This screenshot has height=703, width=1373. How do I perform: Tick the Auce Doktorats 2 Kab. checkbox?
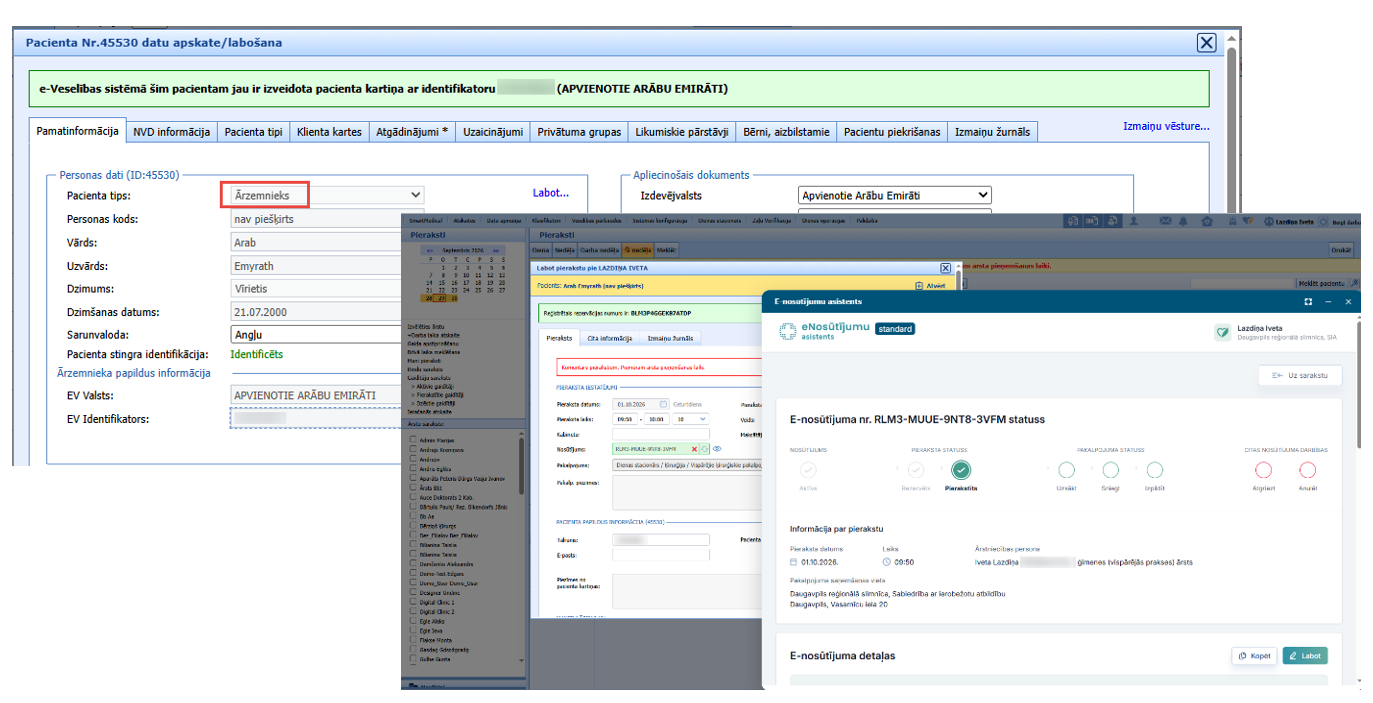click(x=415, y=498)
